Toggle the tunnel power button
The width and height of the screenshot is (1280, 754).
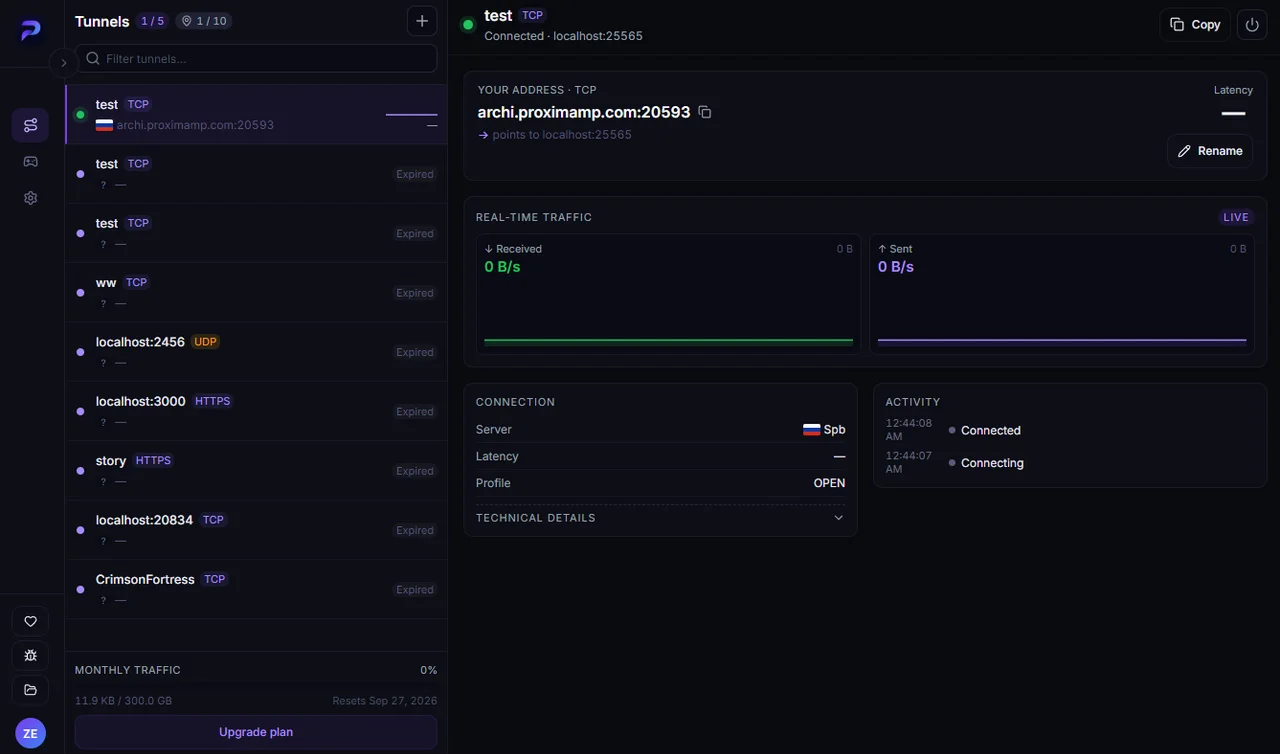pyautogui.click(x=1252, y=24)
